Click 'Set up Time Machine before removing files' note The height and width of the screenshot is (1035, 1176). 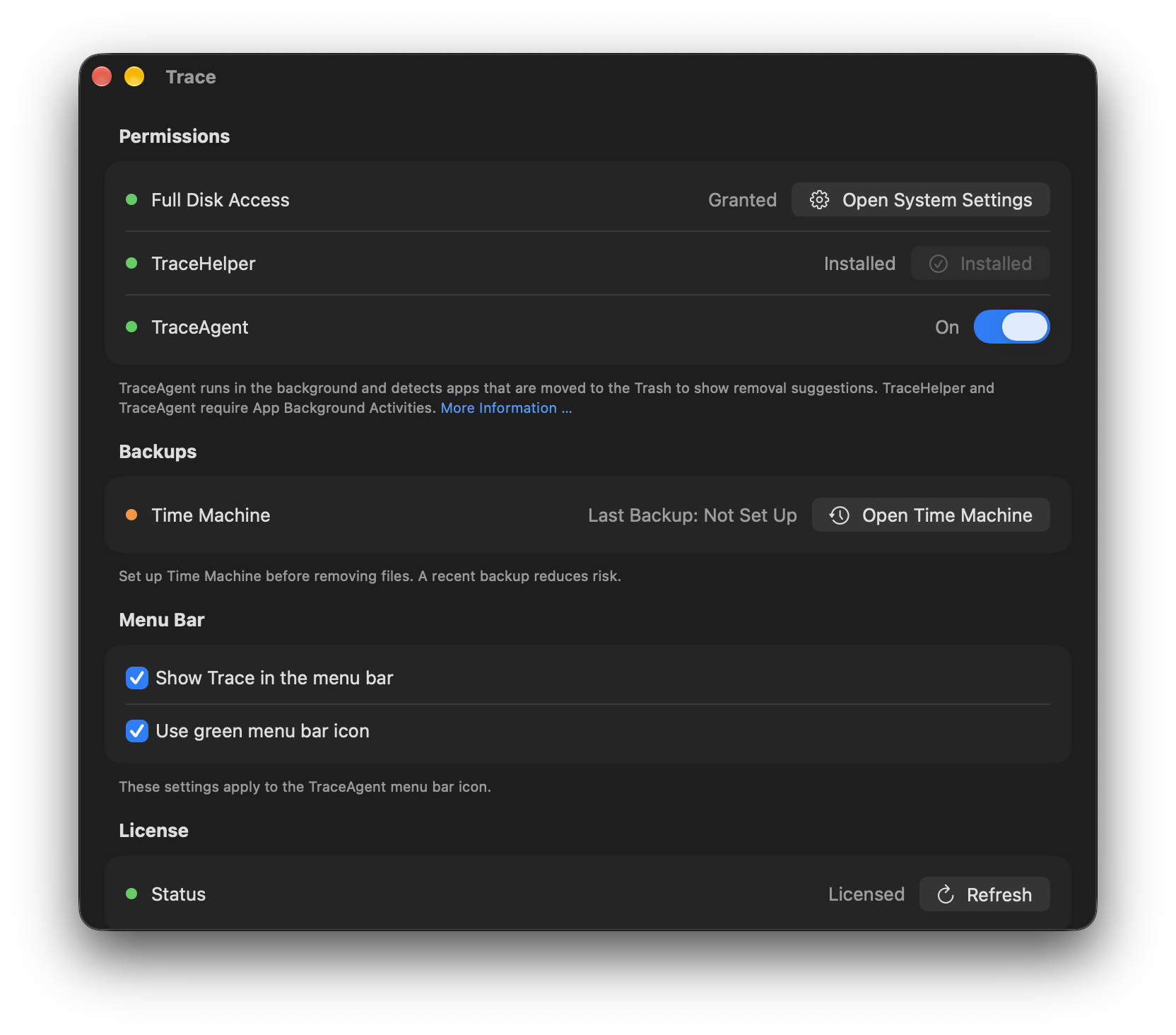point(370,576)
